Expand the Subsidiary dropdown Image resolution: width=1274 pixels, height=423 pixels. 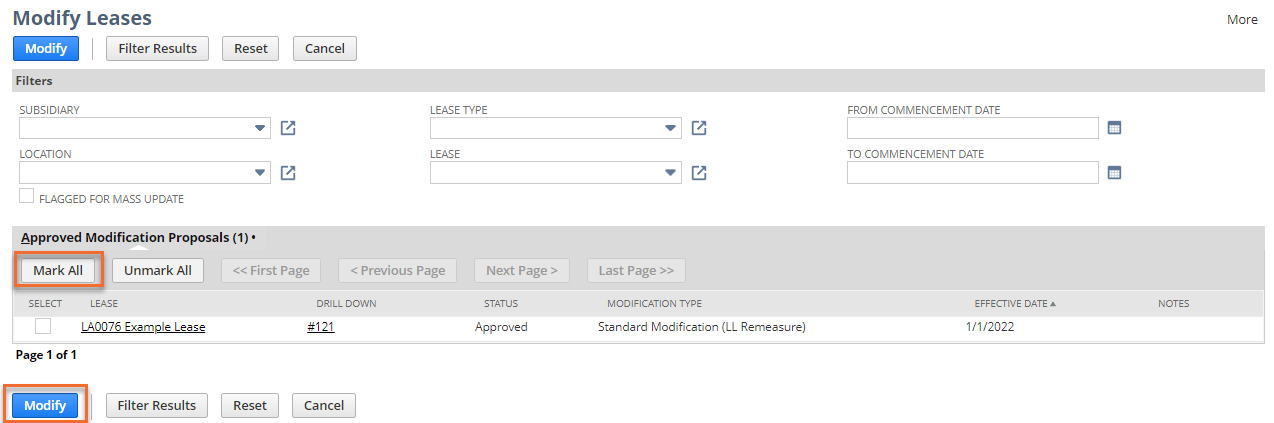pos(260,128)
